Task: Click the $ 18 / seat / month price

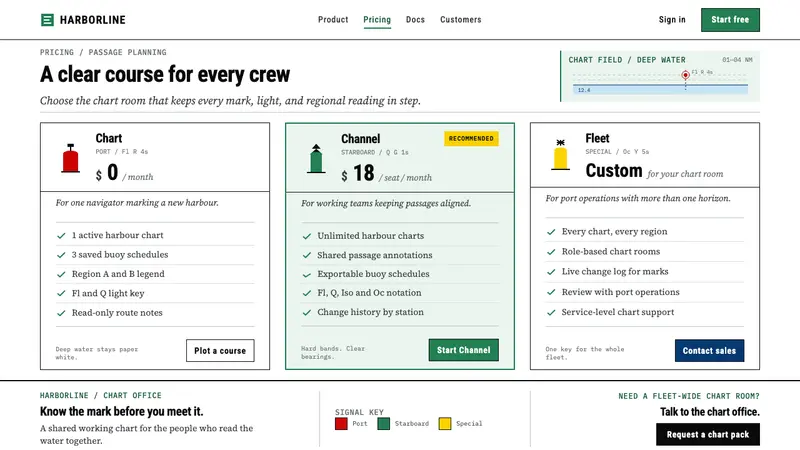Action: pos(386,174)
